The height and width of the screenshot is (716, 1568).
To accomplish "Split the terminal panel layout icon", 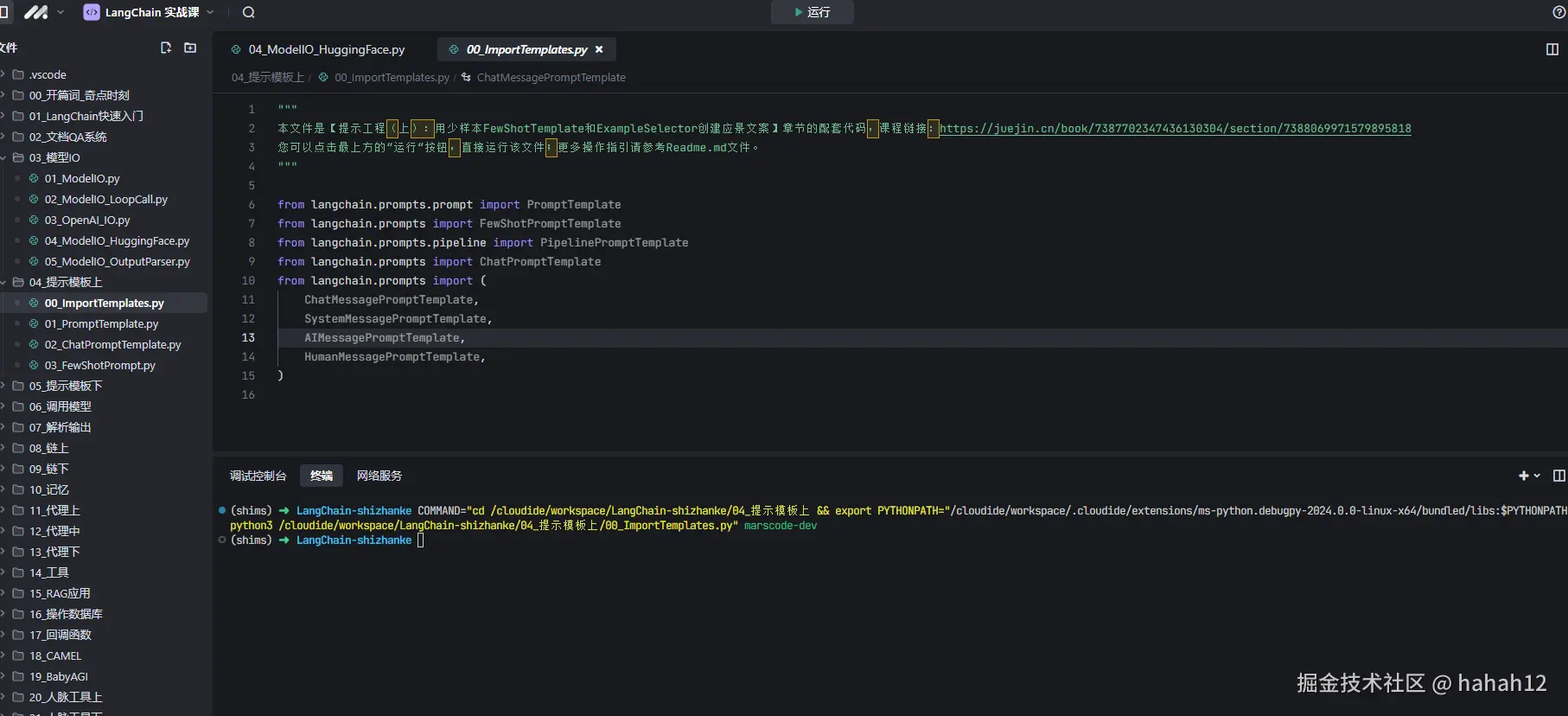I will [1559, 476].
